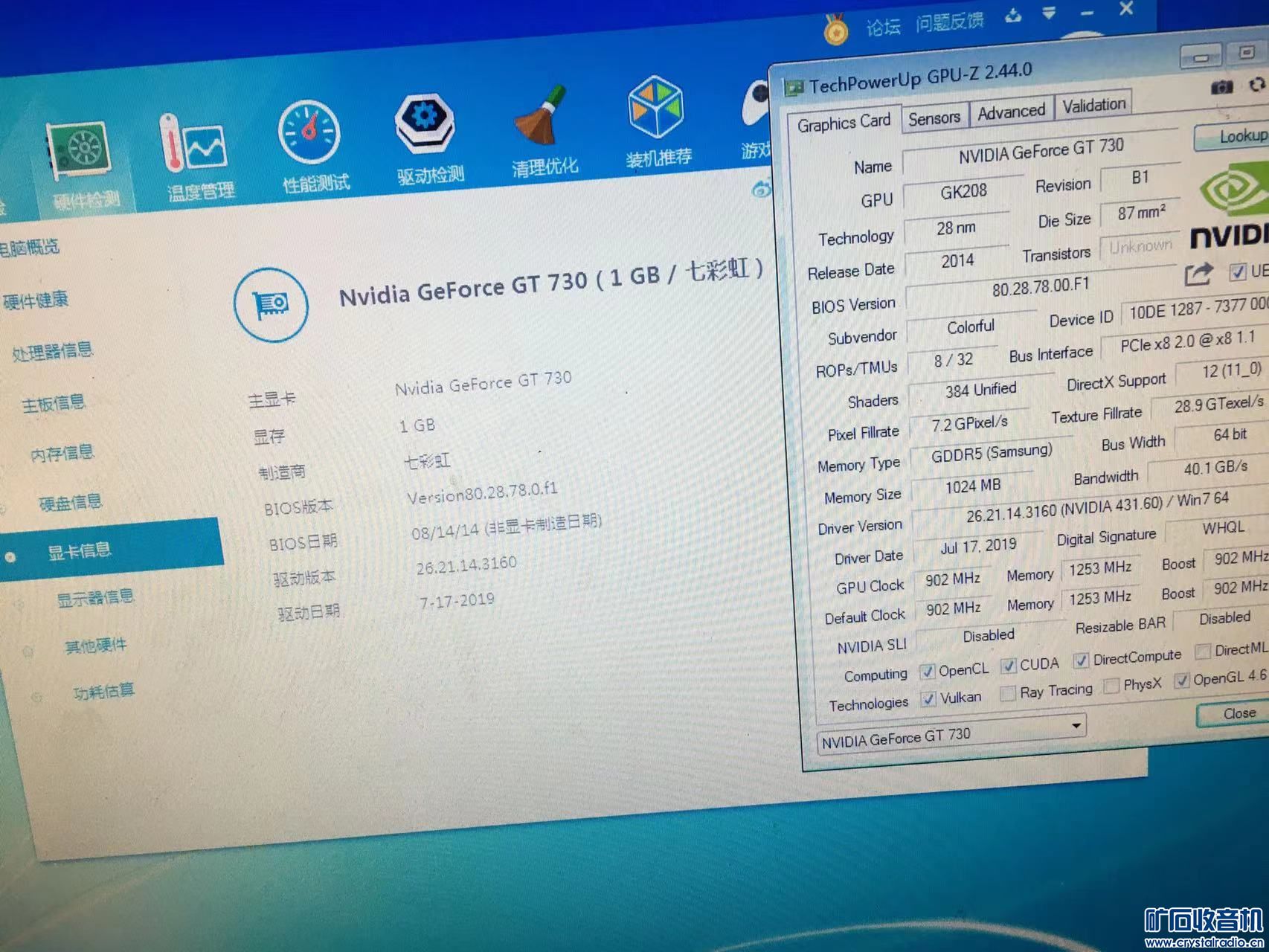Viewport: 1269px width, 952px height.
Task: Select 主板信息 in the sidebar
Action: pyautogui.click(x=54, y=404)
